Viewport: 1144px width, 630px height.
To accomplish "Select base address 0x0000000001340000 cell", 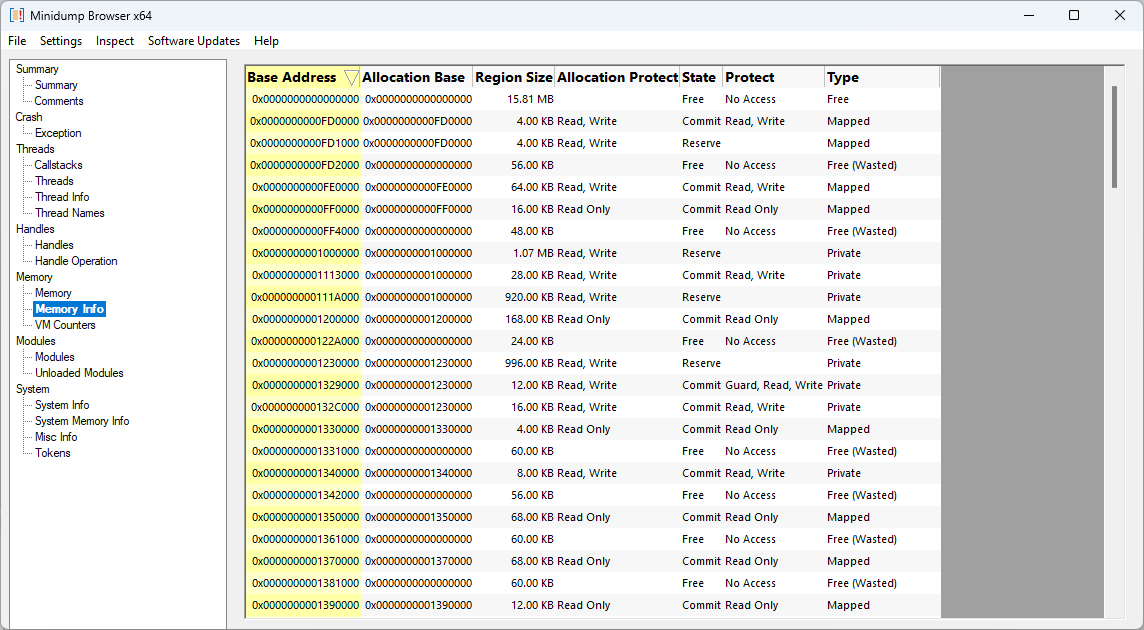I will click(x=304, y=473).
